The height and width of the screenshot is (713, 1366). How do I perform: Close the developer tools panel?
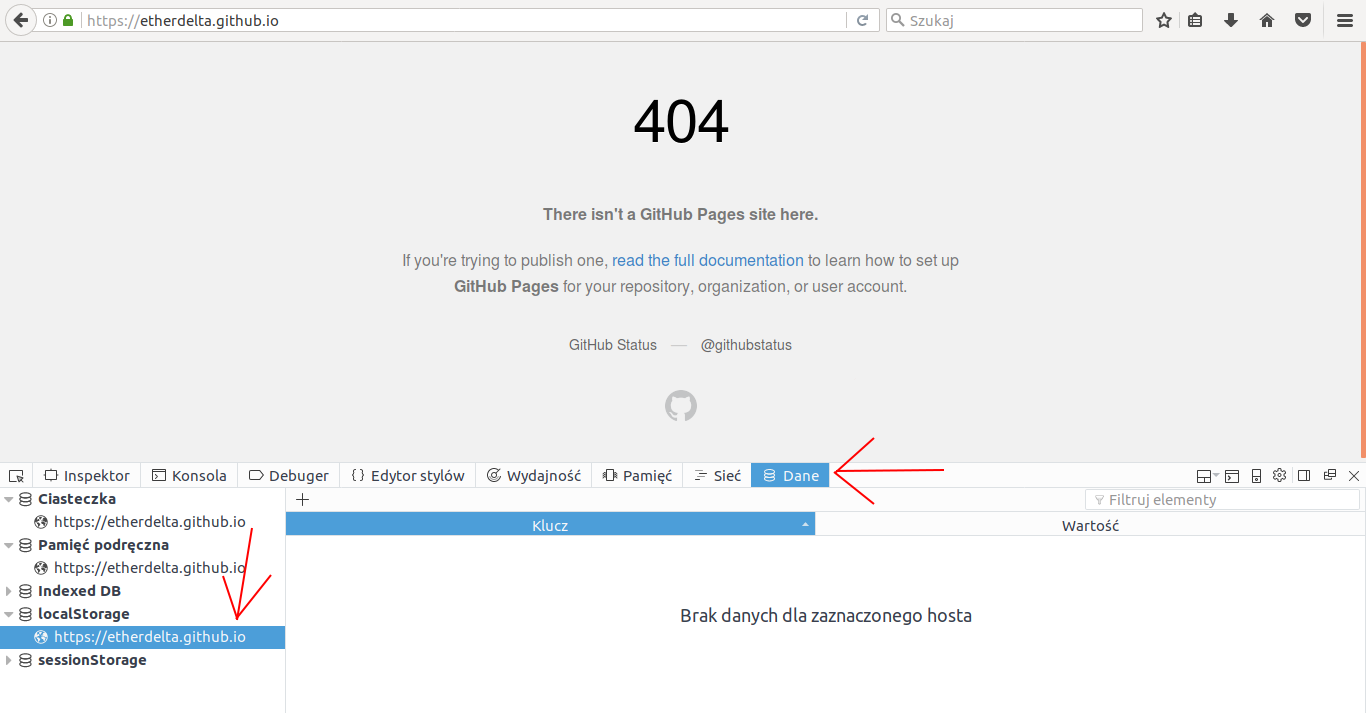[x=1354, y=476]
